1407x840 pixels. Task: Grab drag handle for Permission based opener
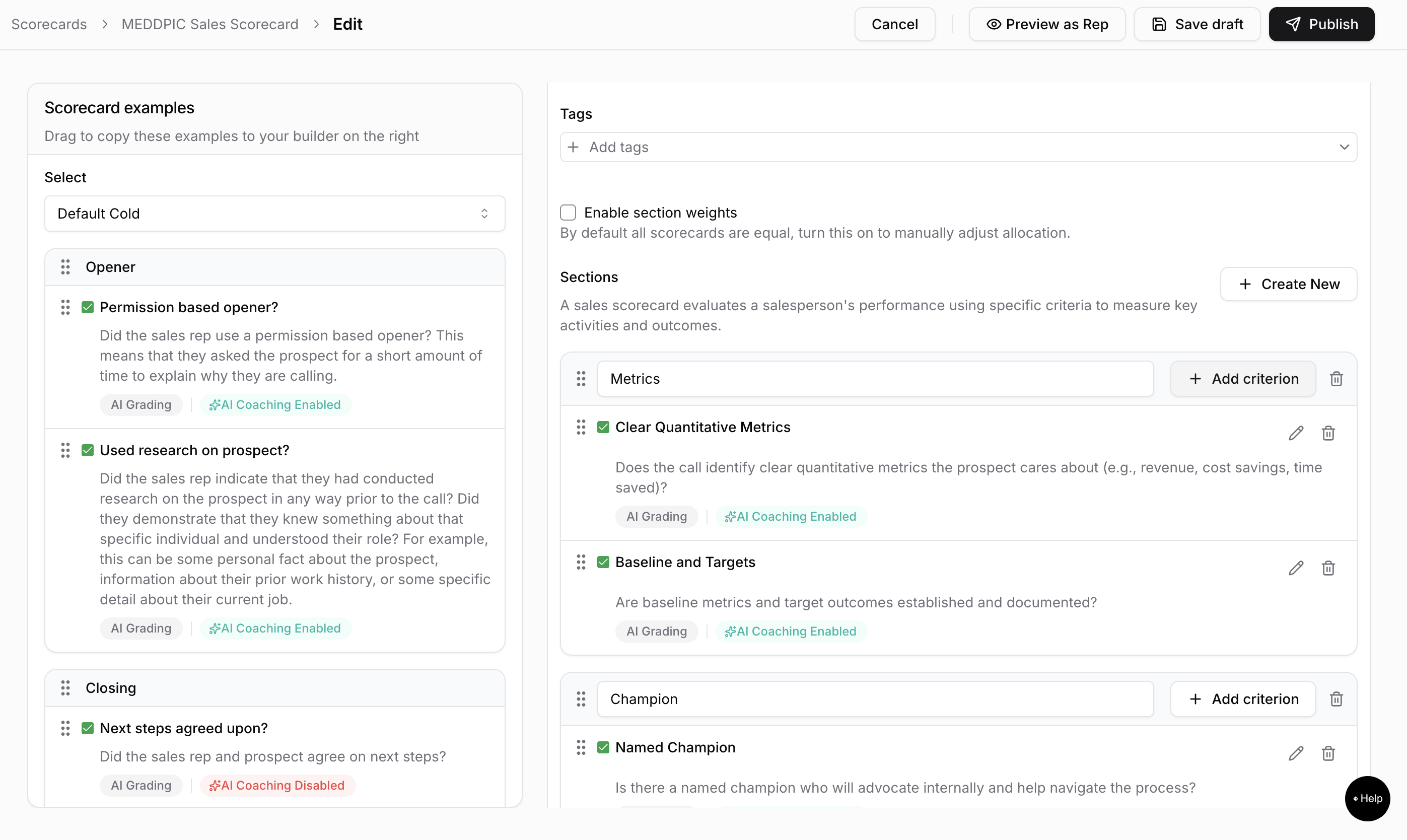click(65, 307)
